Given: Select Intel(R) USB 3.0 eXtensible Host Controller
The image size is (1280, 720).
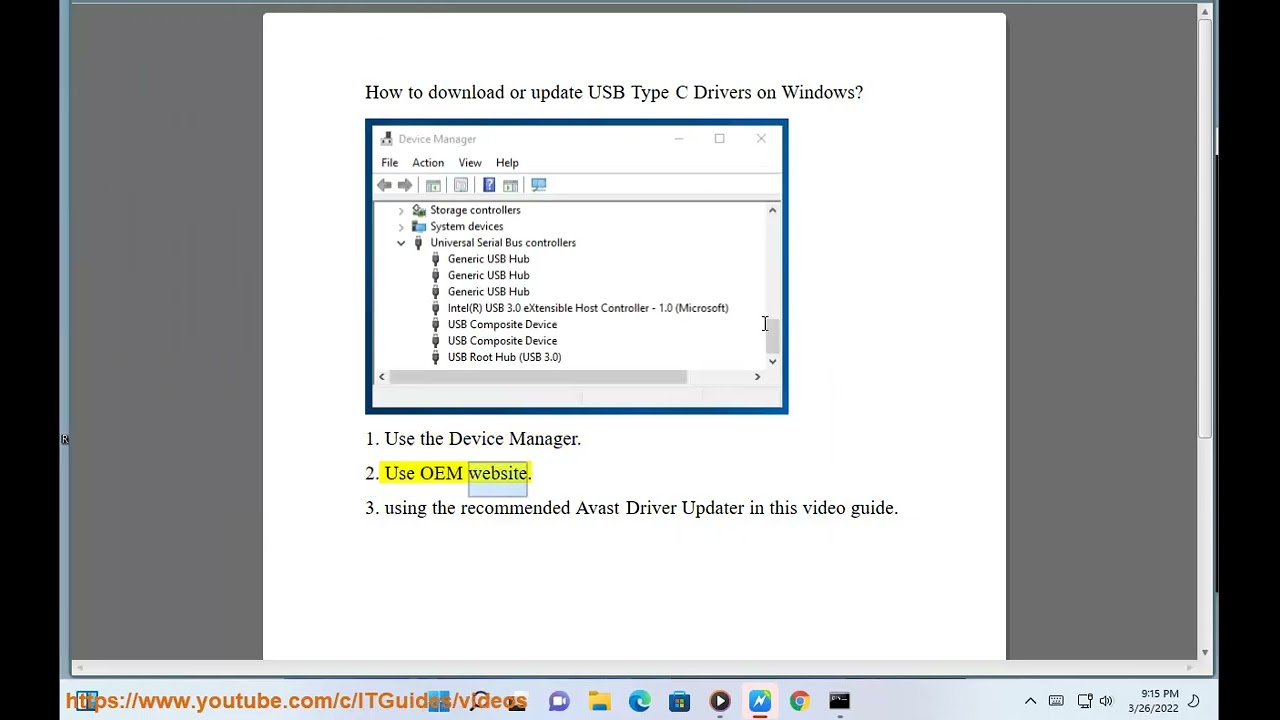Looking at the screenshot, I should 588,308.
